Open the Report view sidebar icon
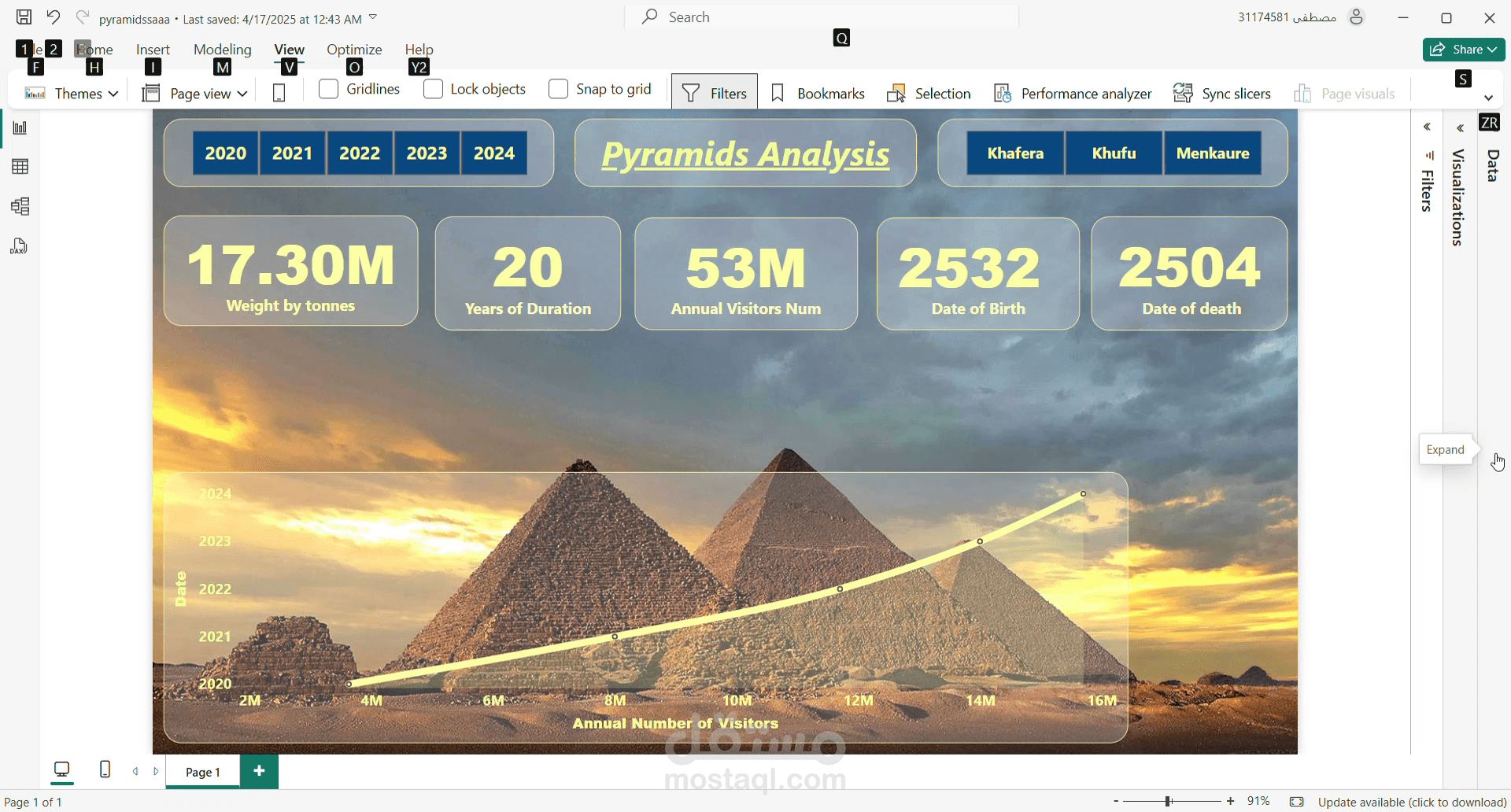This screenshot has width=1511, height=812. [x=20, y=127]
